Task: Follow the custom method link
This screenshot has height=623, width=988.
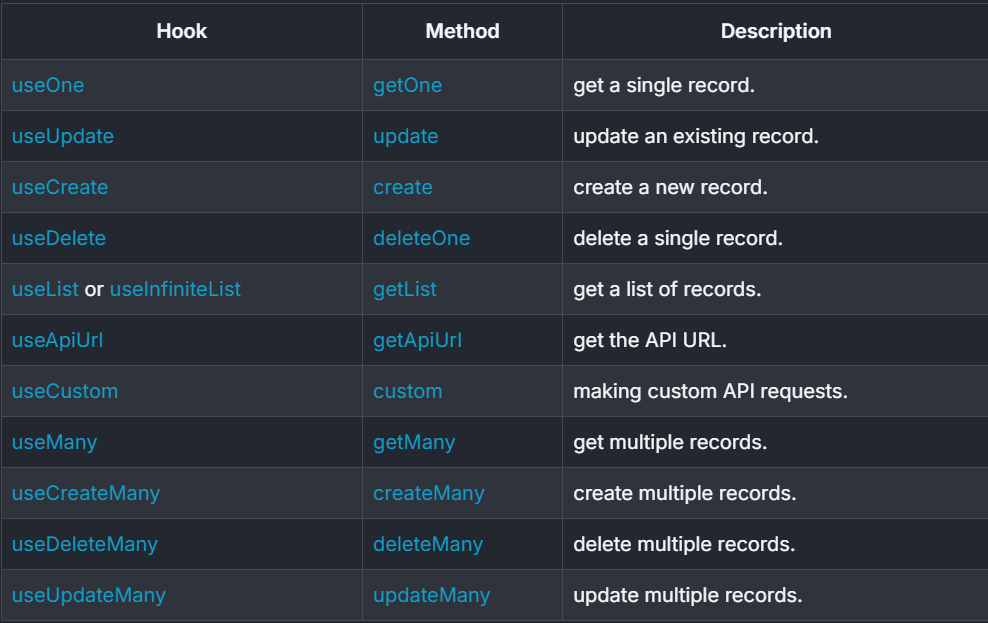Action: click(408, 391)
